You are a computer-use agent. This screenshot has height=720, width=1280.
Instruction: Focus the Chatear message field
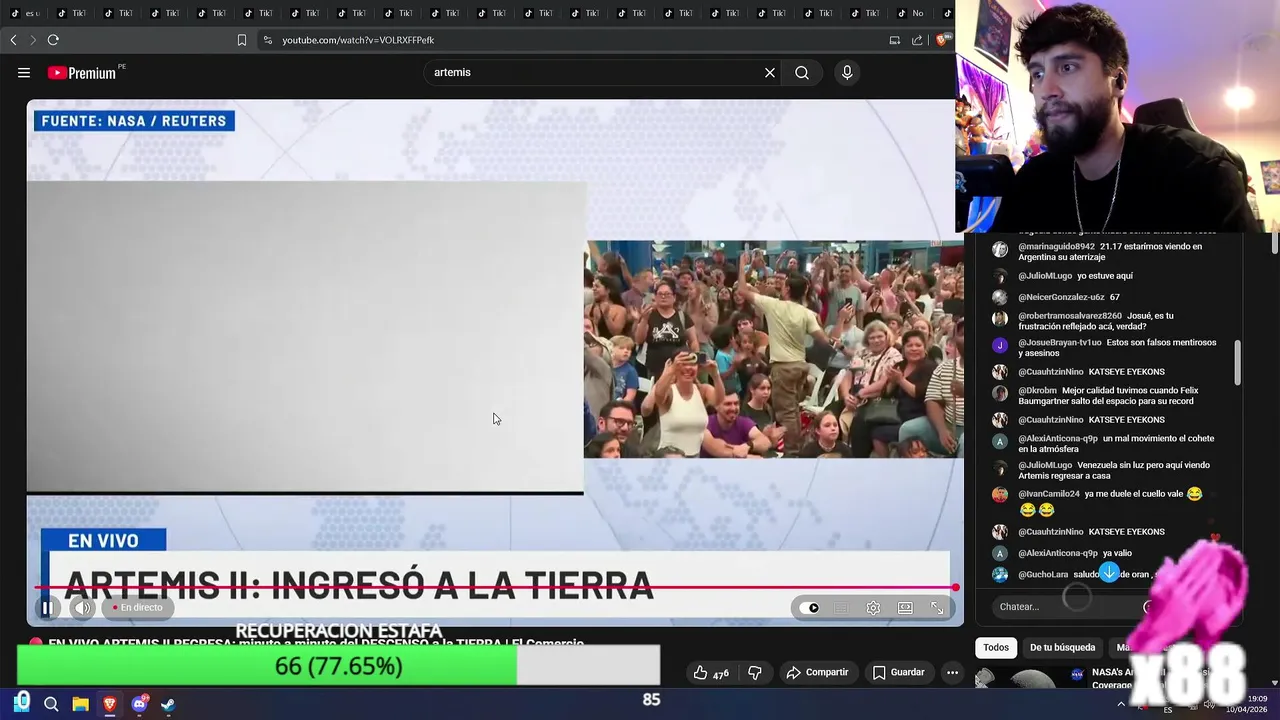tap(1065, 607)
